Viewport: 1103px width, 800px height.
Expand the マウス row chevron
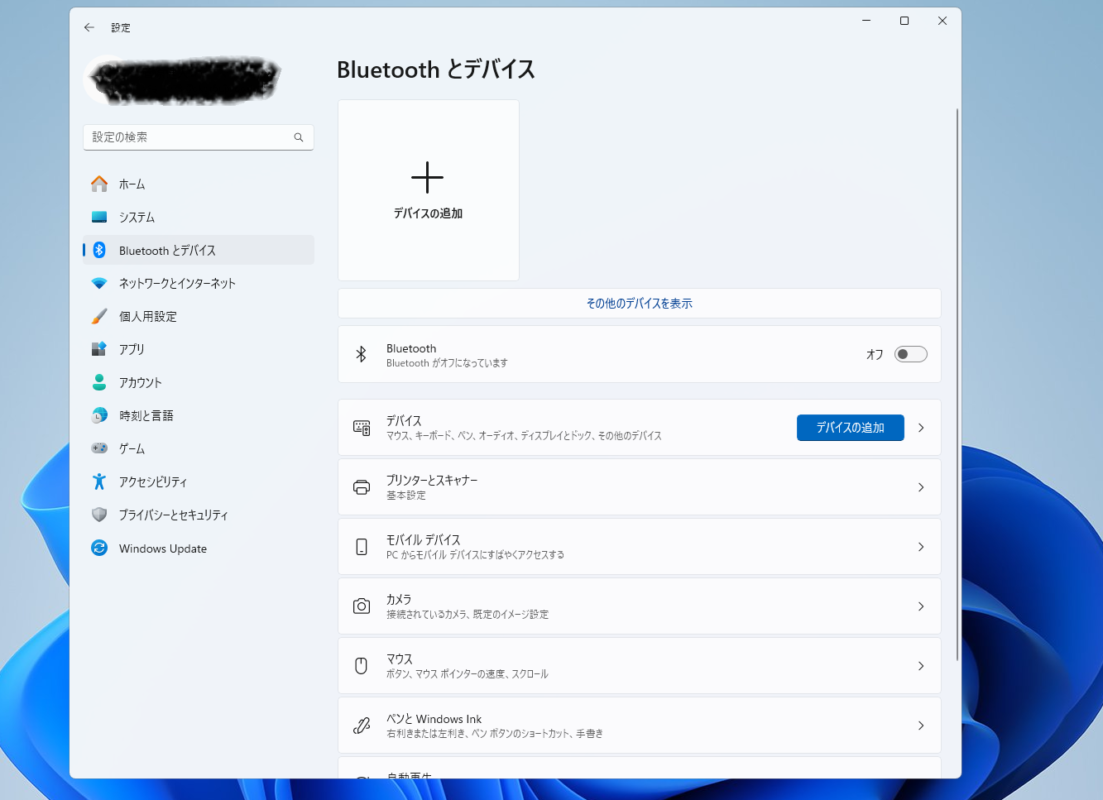click(921, 666)
